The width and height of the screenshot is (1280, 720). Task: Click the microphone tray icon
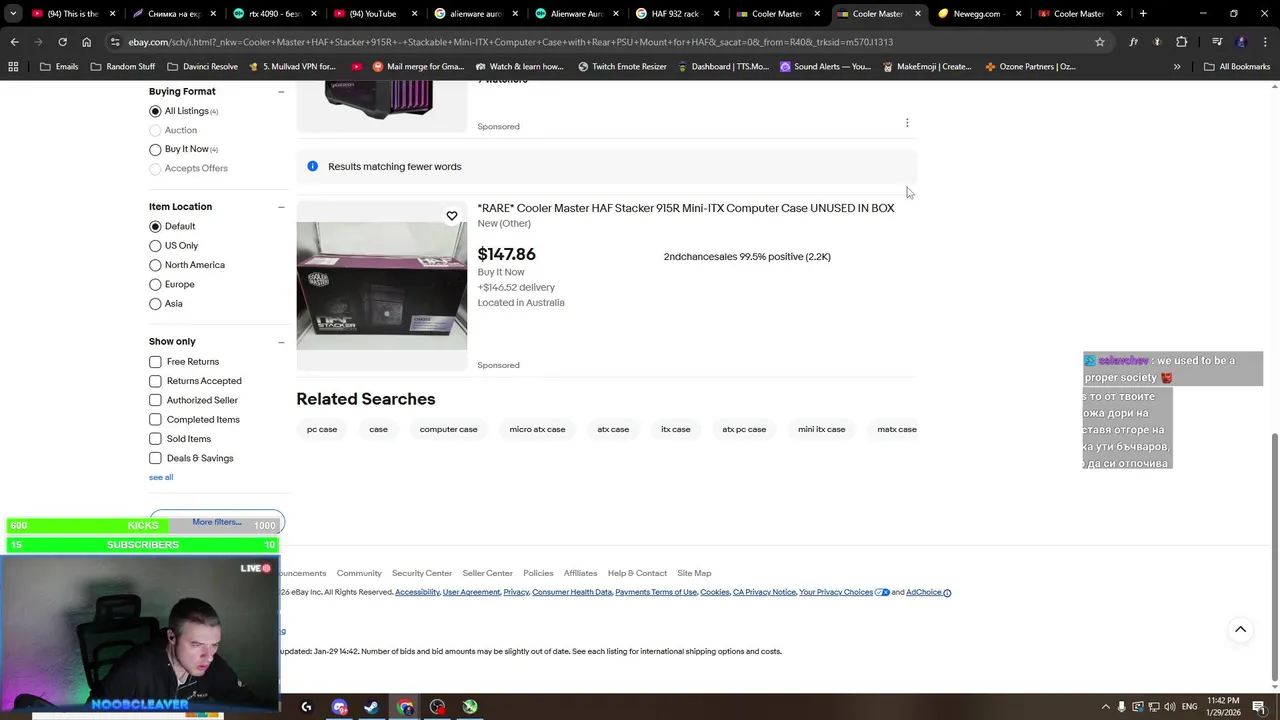pyautogui.click(x=1121, y=707)
